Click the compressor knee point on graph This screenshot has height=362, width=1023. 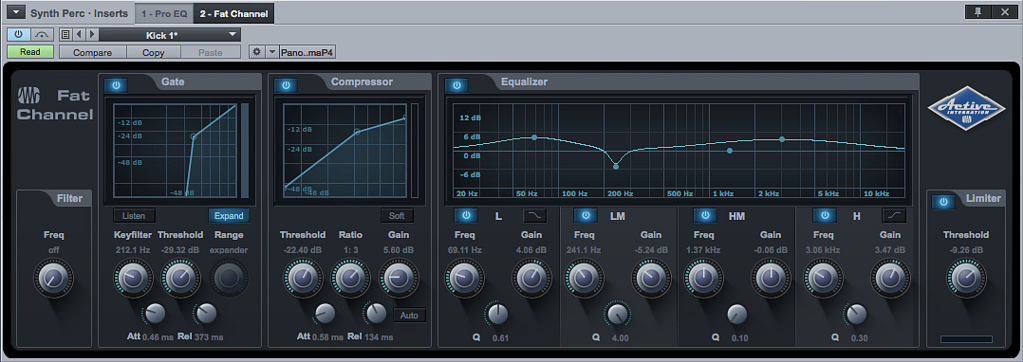pos(356,132)
